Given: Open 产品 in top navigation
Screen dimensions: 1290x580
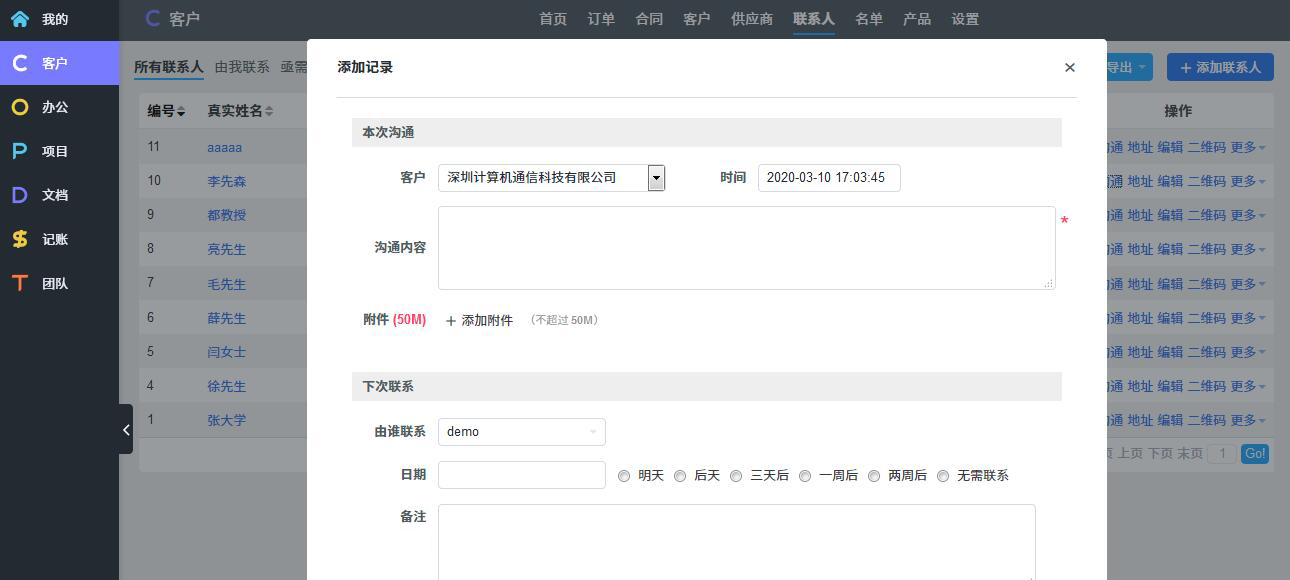Looking at the screenshot, I should point(917,19).
